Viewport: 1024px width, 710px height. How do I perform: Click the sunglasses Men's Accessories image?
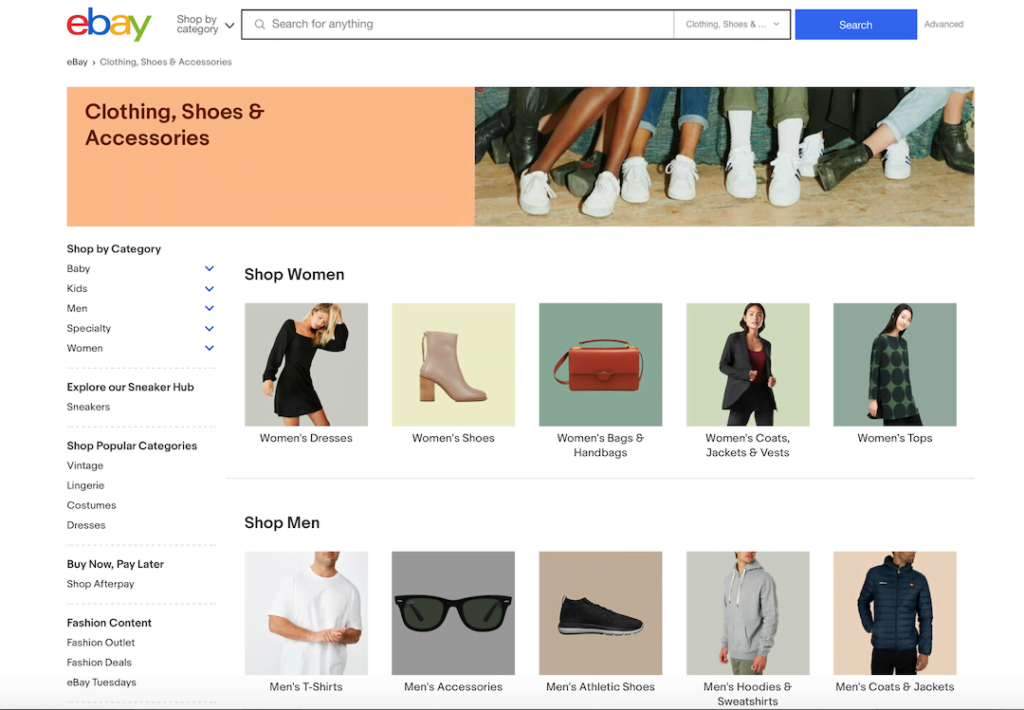tap(453, 613)
